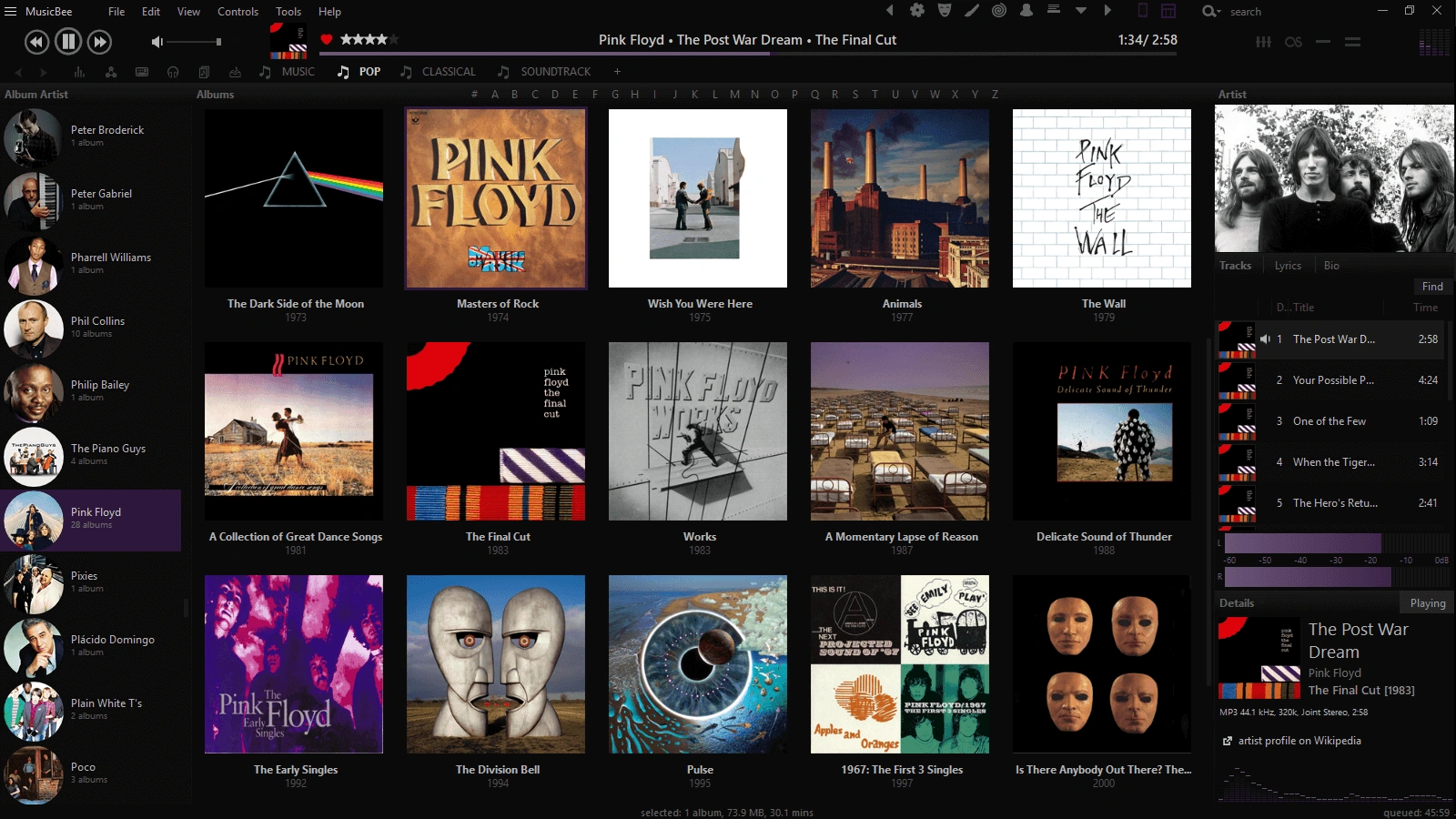The image size is (1456, 819).
Task: Select The Wall album cover
Action: [x=1101, y=198]
